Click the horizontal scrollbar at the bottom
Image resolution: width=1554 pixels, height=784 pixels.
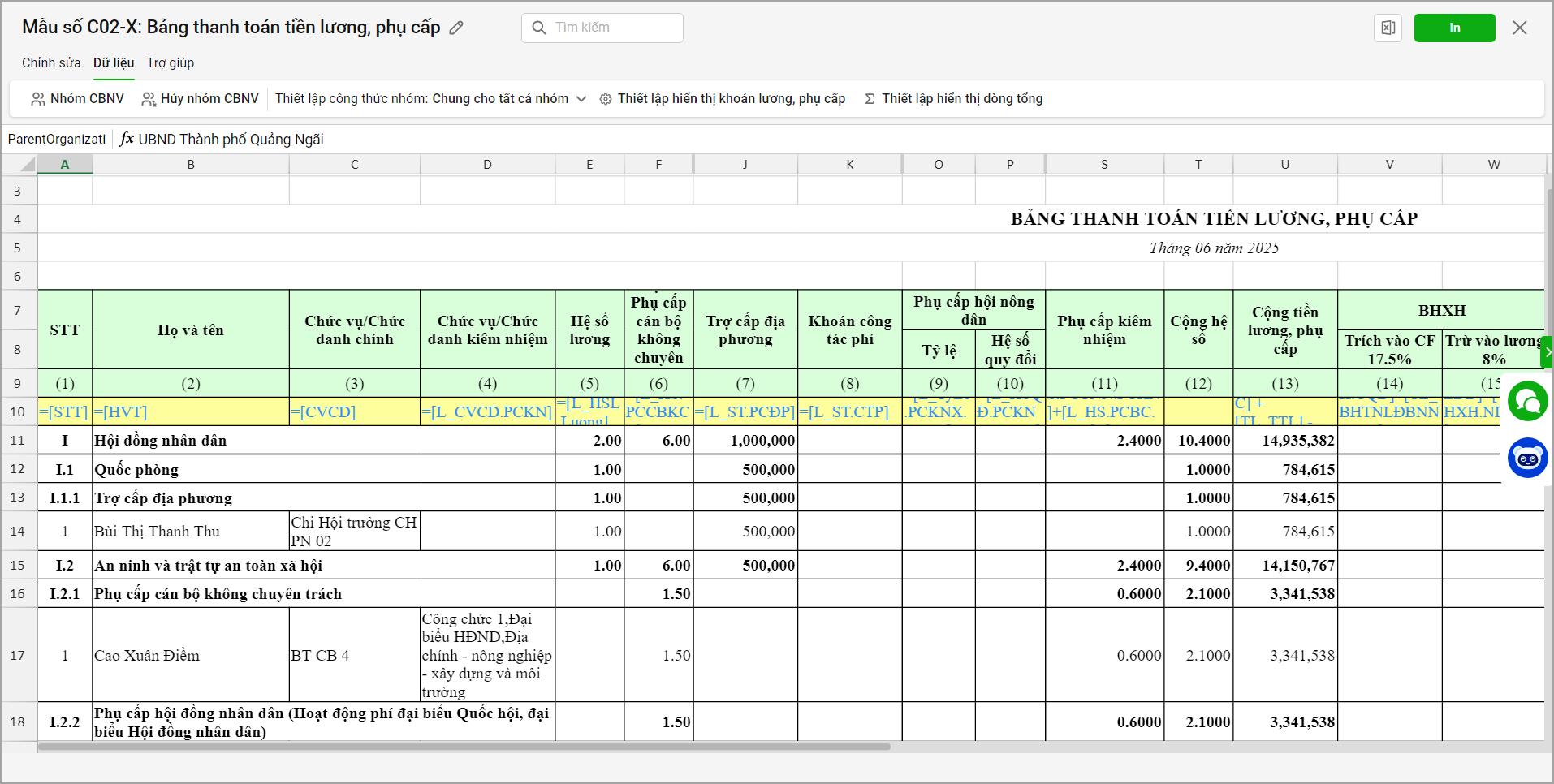coord(464,747)
